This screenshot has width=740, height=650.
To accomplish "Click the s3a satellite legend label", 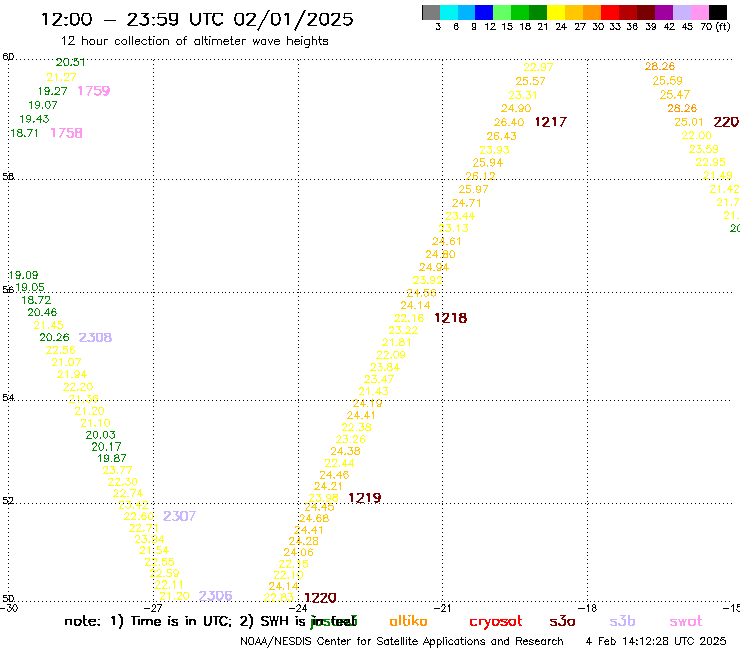I will pos(562,621).
